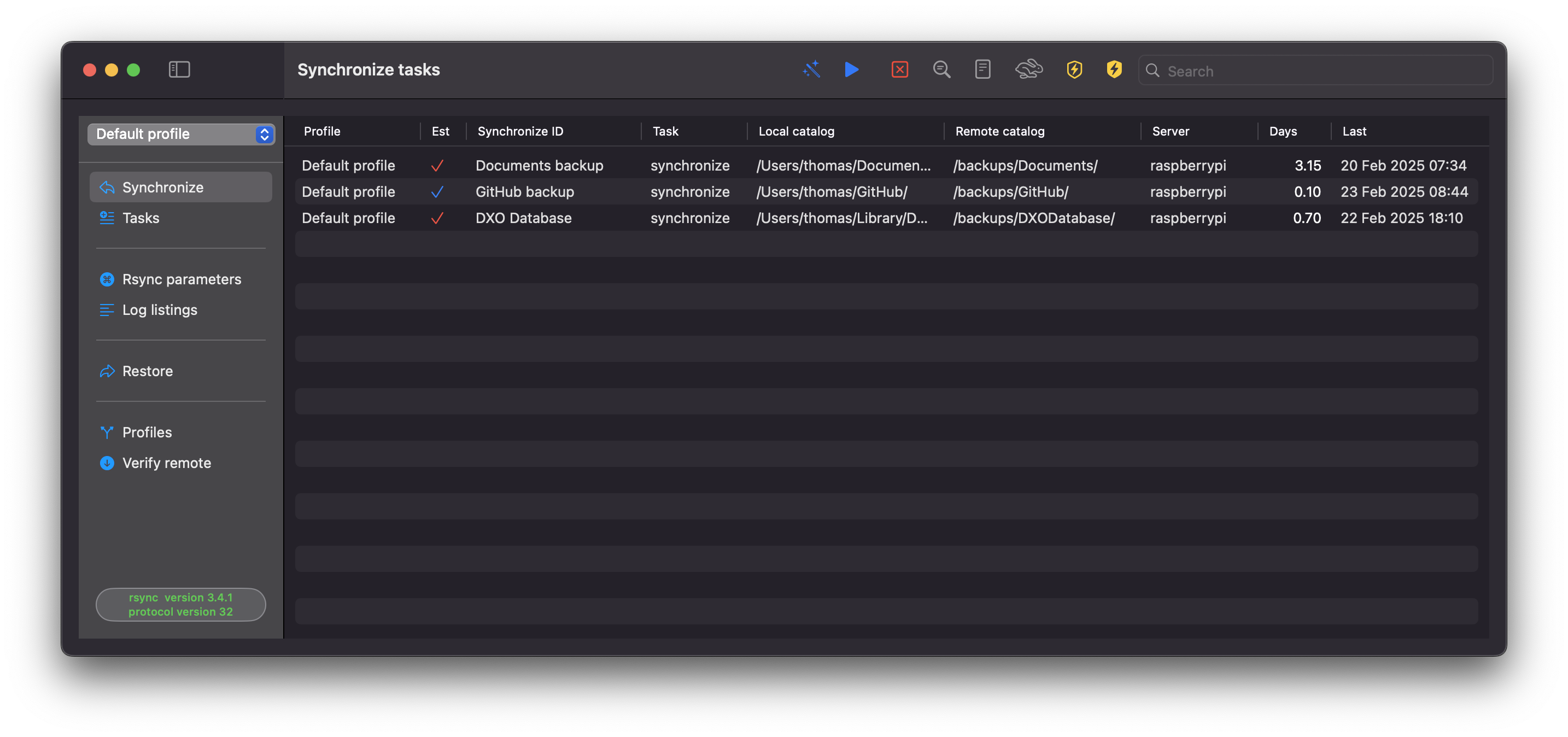1568x737 pixels.
Task: Select the GitHub backup row
Action: point(886,192)
